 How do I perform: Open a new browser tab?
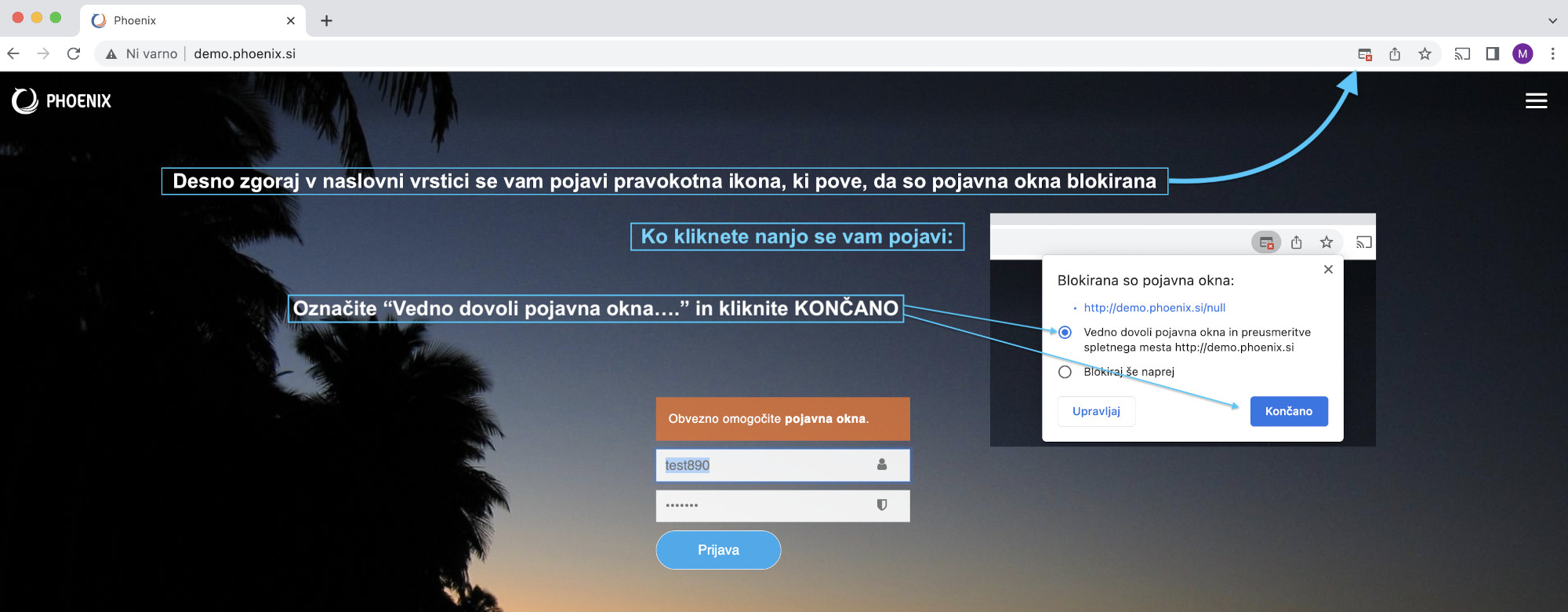click(x=327, y=20)
